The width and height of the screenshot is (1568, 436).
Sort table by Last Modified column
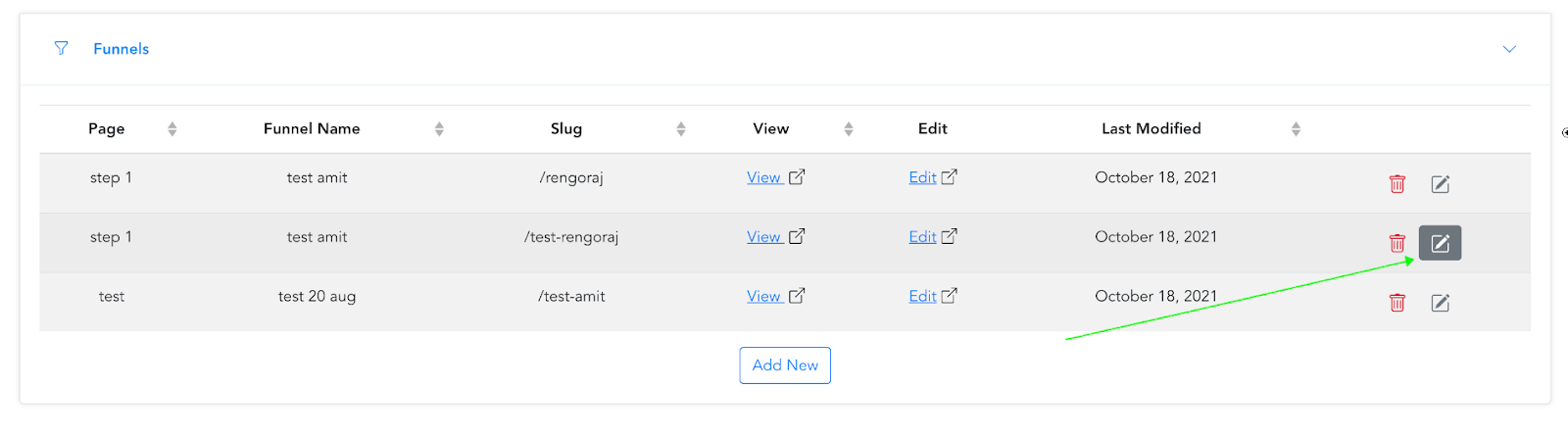coord(1296,129)
